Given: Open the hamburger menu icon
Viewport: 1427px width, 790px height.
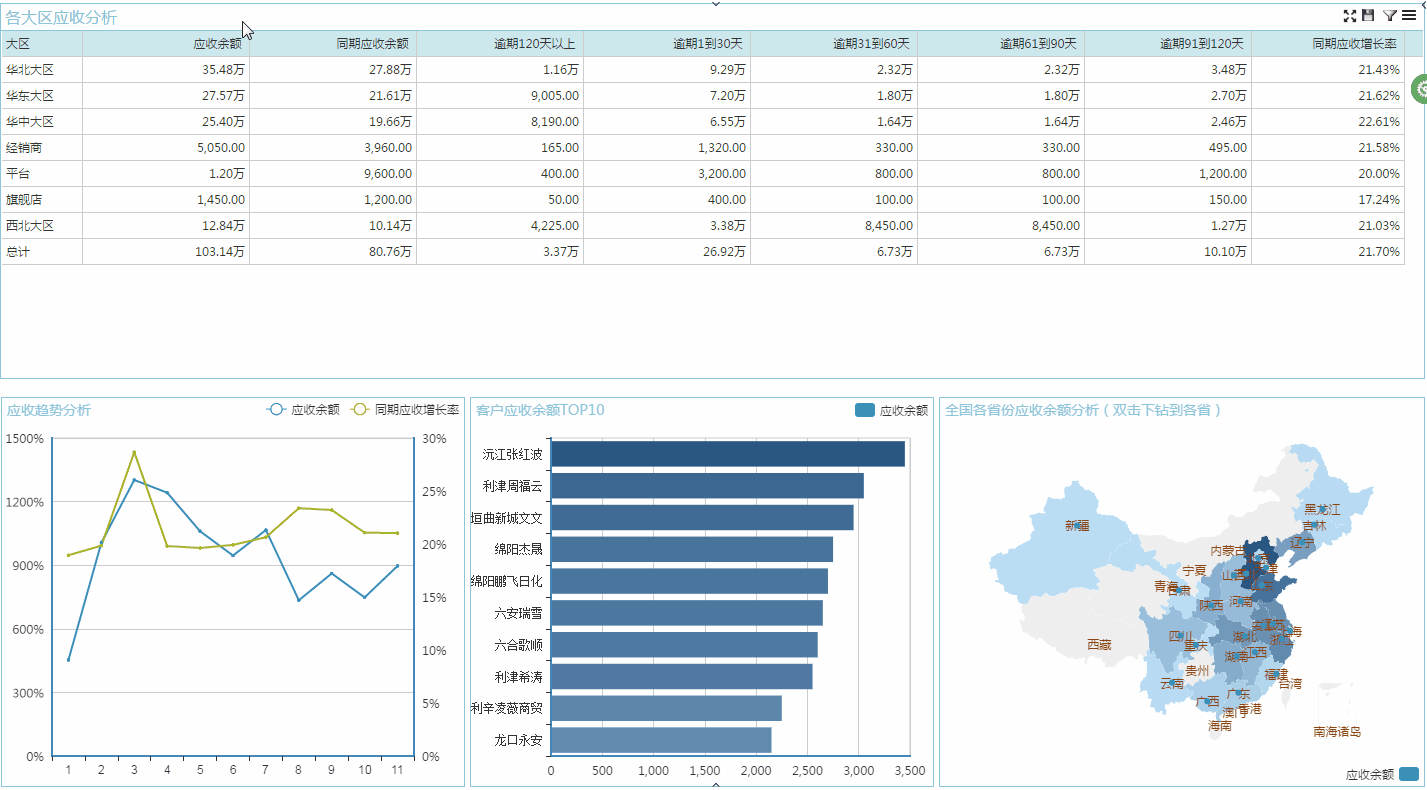Looking at the screenshot, I should pos(1409,16).
